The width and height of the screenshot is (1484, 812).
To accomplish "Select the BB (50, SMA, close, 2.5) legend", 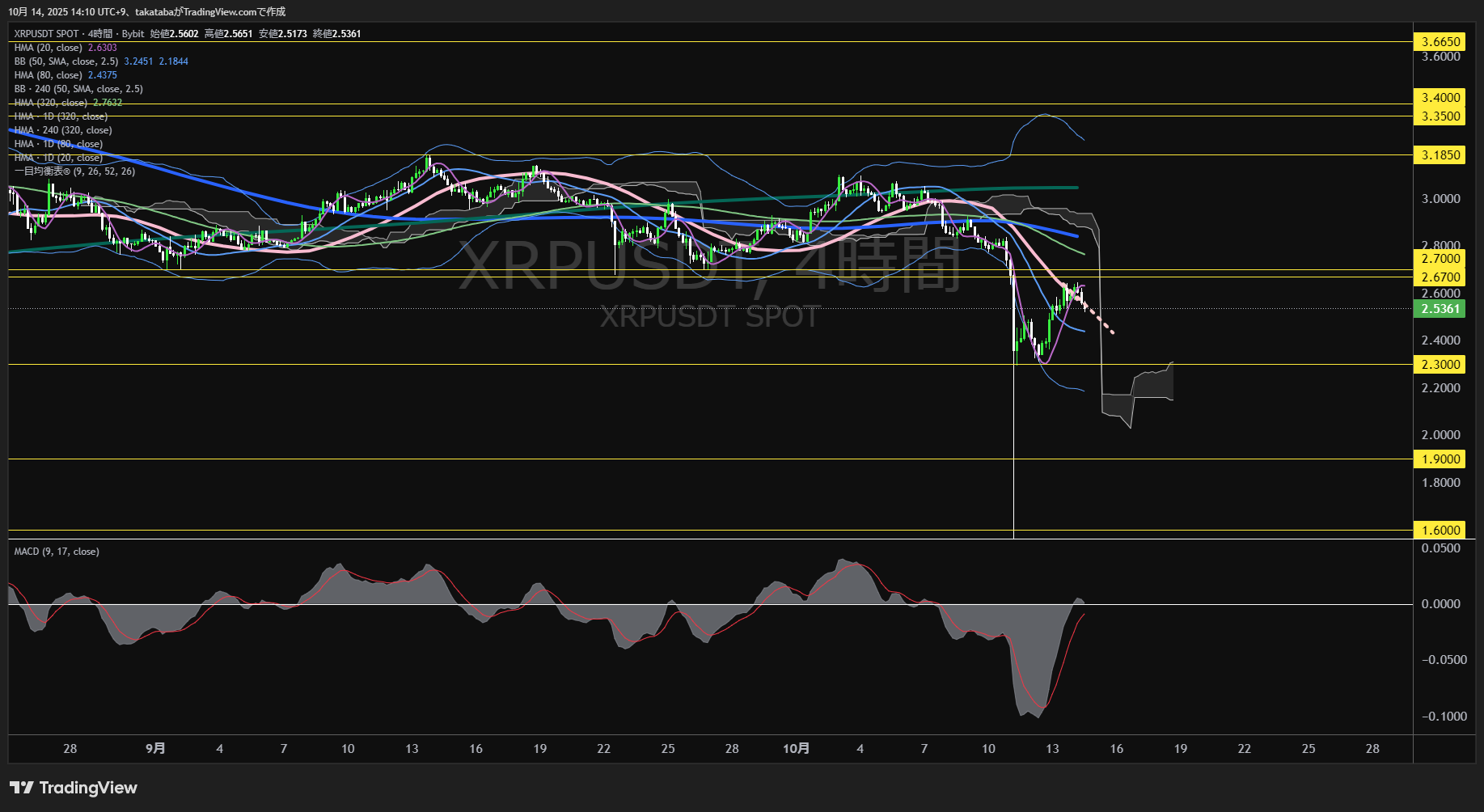I will (66, 61).
